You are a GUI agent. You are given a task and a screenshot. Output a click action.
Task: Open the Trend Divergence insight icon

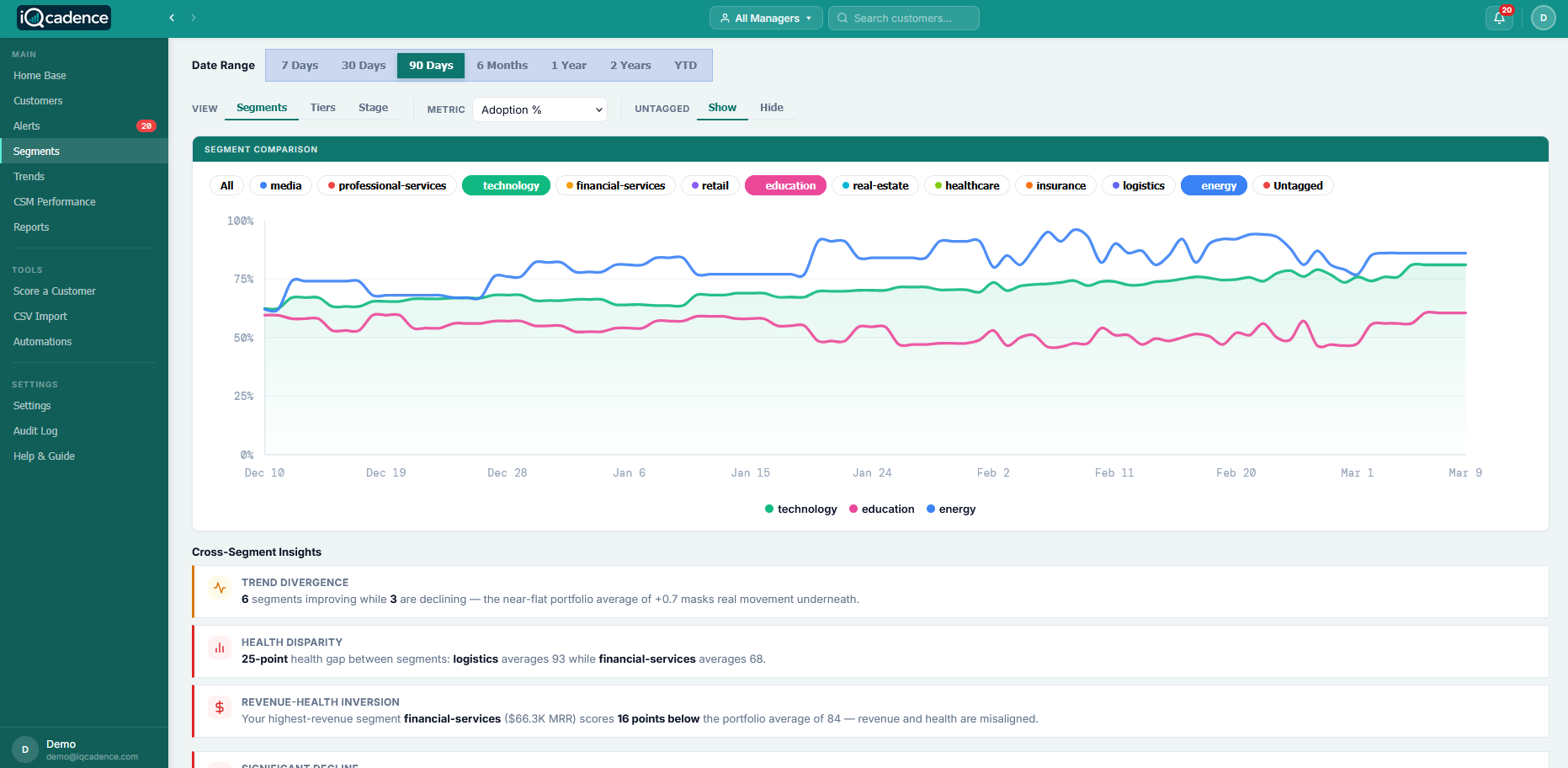coord(220,588)
